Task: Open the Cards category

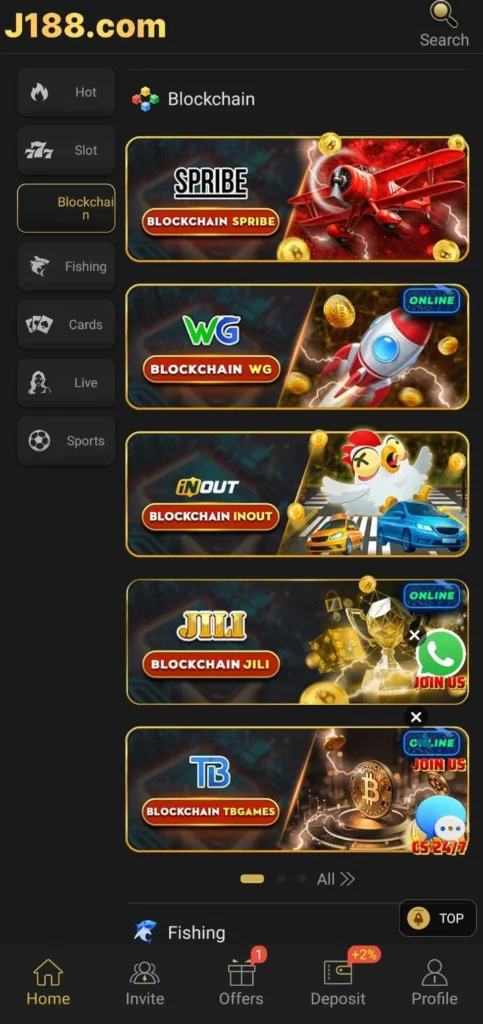Action: pyautogui.click(x=66, y=325)
